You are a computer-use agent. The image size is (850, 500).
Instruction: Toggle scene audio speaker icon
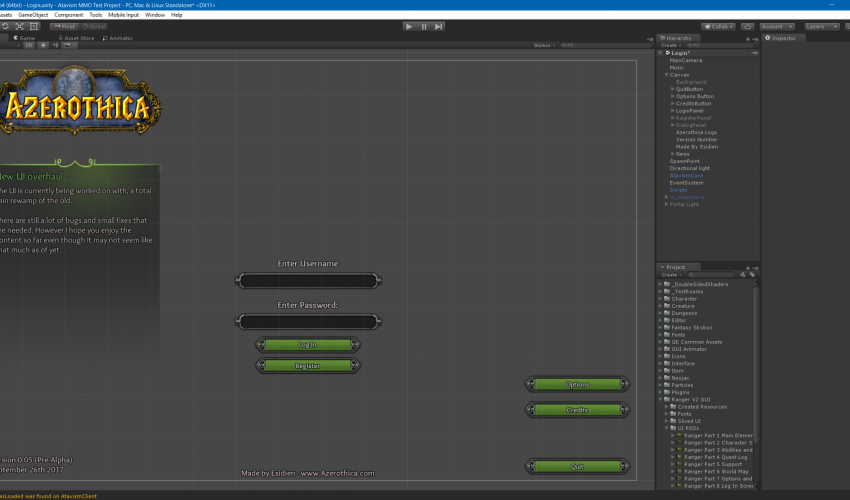coord(55,46)
